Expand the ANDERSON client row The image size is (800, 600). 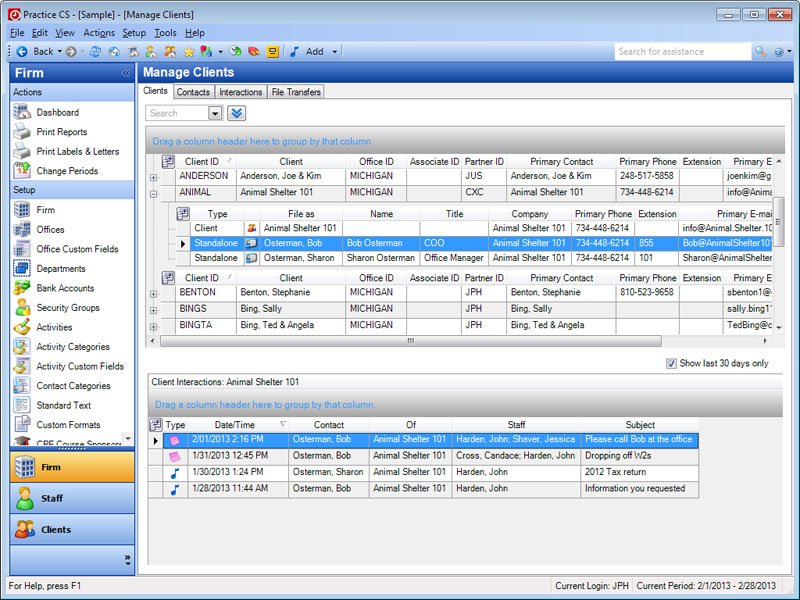(153, 177)
